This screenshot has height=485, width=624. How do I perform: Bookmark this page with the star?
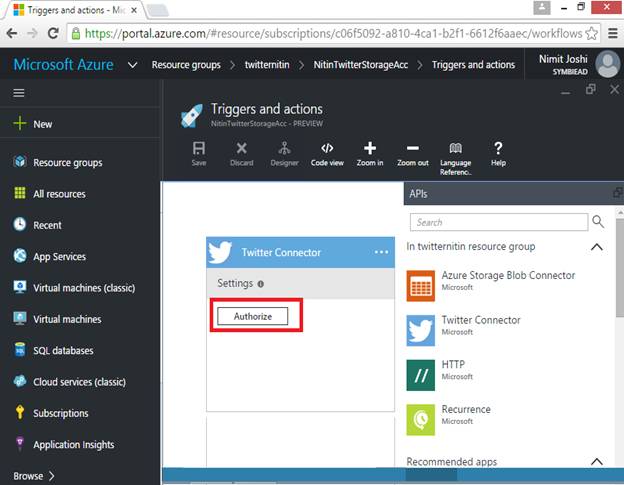pos(592,33)
